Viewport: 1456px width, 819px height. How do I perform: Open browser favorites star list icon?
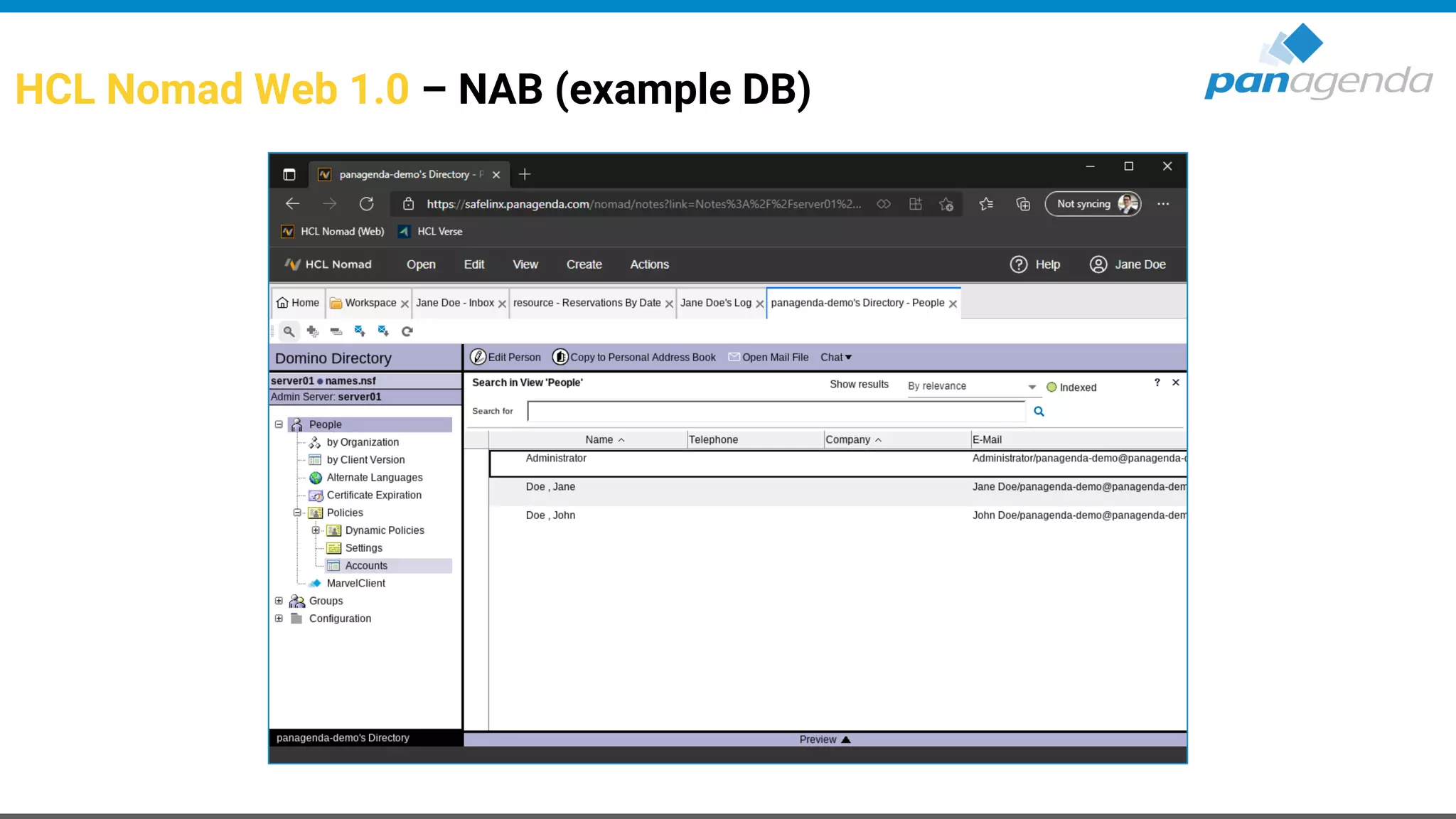(x=986, y=204)
